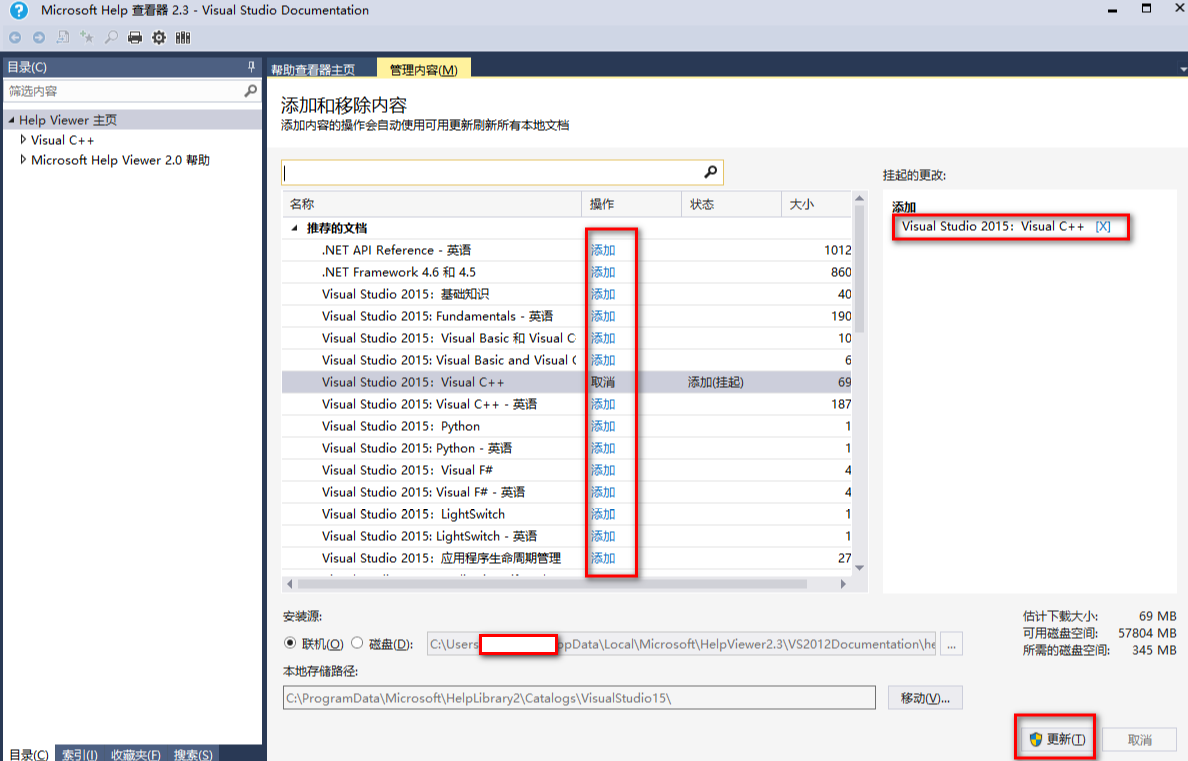Screen dimensions: 1188x761
Task: Select Visual Studio 2015: Python - 英语 row name
Action: [416, 448]
